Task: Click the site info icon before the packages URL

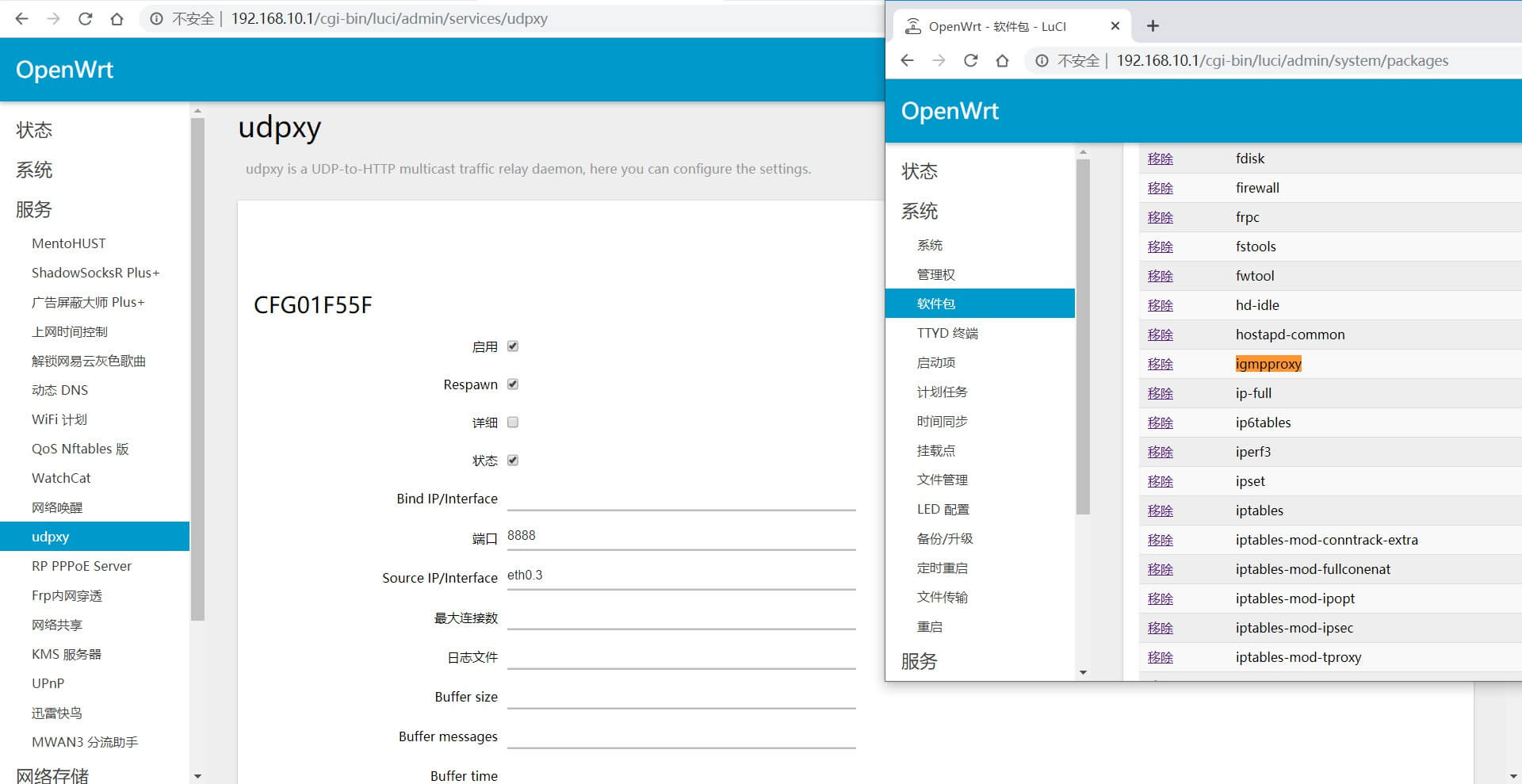Action: coord(1042,61)
